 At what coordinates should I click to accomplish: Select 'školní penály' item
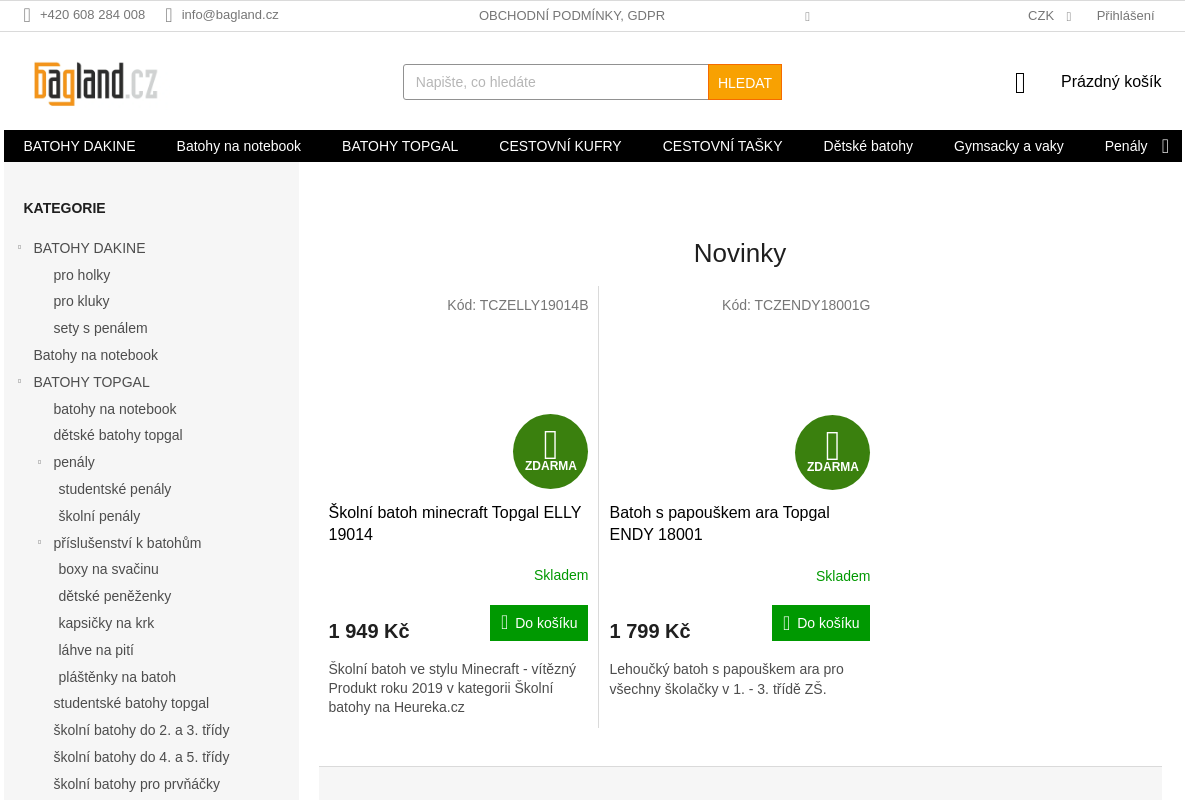(99, 516)
